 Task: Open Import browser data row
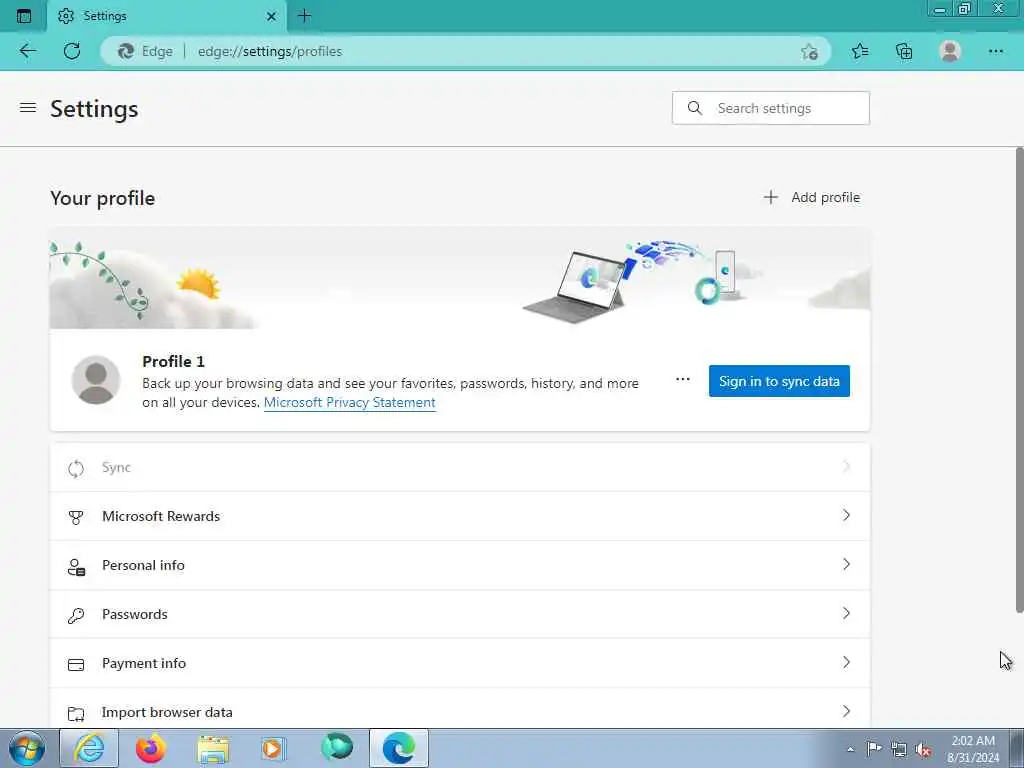(x=460, y=709)
